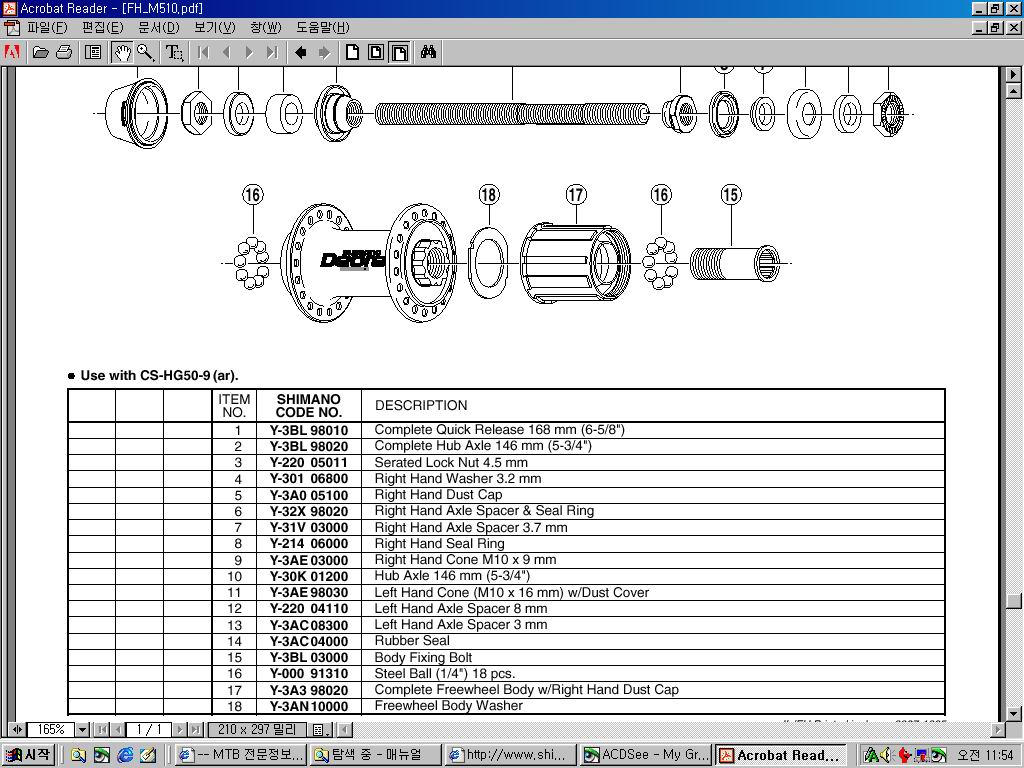Open the 문서(D) menu
This screenshot has width=1024, height=768.
159,27
